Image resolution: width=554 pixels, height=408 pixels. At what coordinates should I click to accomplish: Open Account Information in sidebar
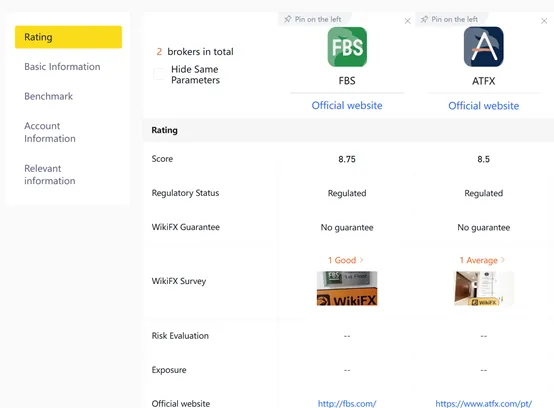pyautogui.click(x=50, y=132)
